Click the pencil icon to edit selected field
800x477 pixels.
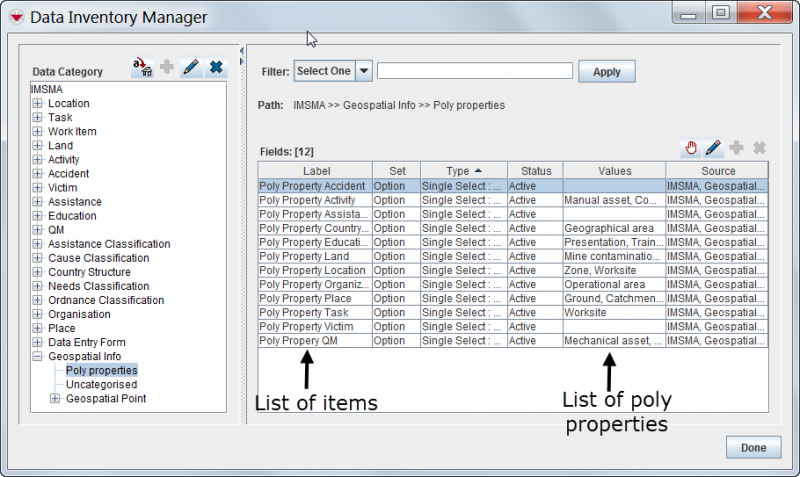click(x=713, y=148)
